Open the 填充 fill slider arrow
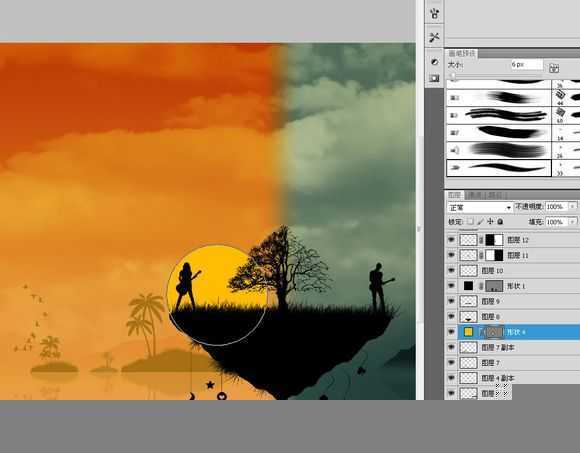Viewport: 580px width, 453px height. tap(572, 222)
